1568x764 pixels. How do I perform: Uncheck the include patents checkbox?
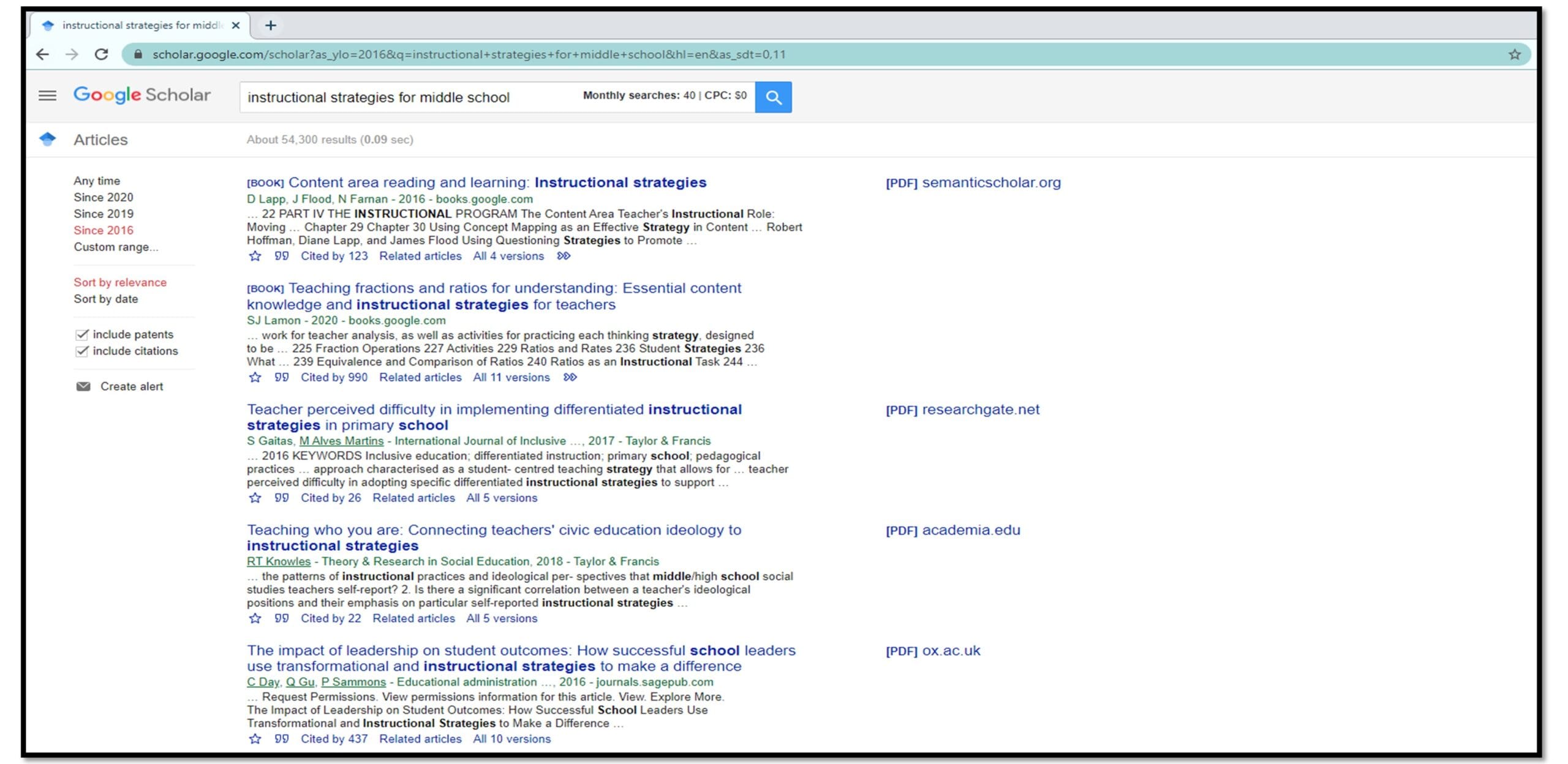coord(82,335)
